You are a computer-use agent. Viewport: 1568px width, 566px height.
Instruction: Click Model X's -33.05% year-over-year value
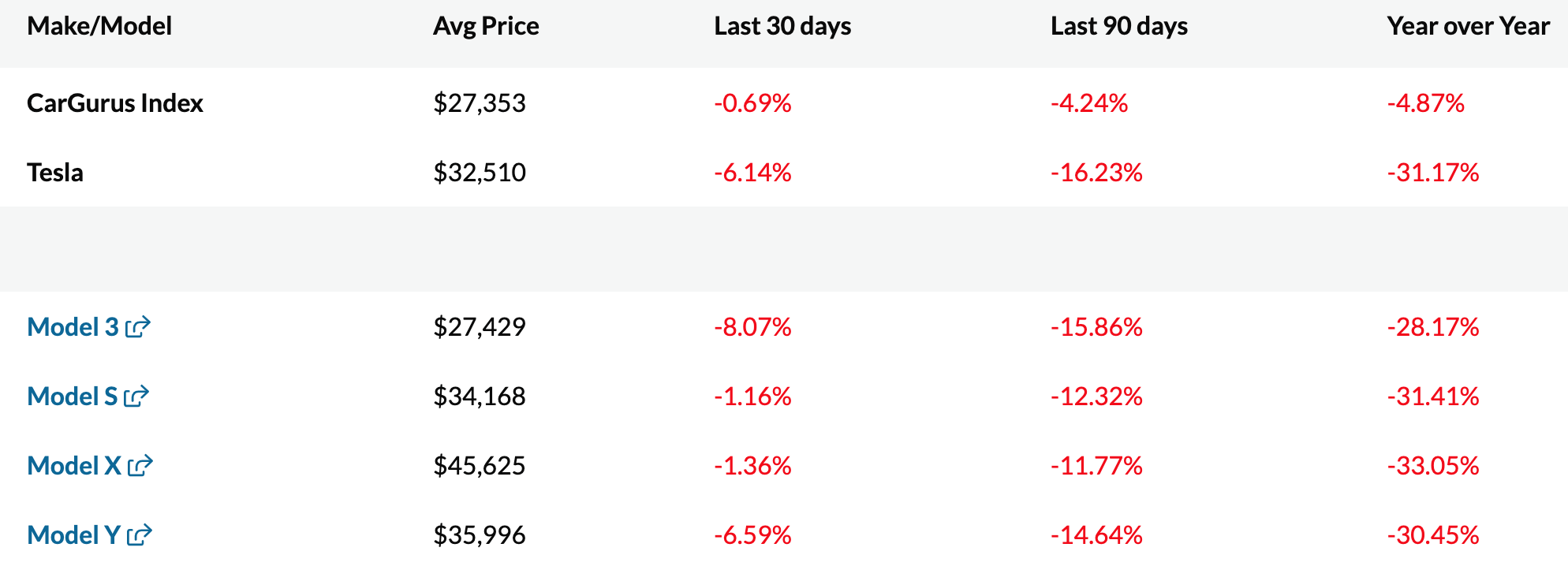1432,466
